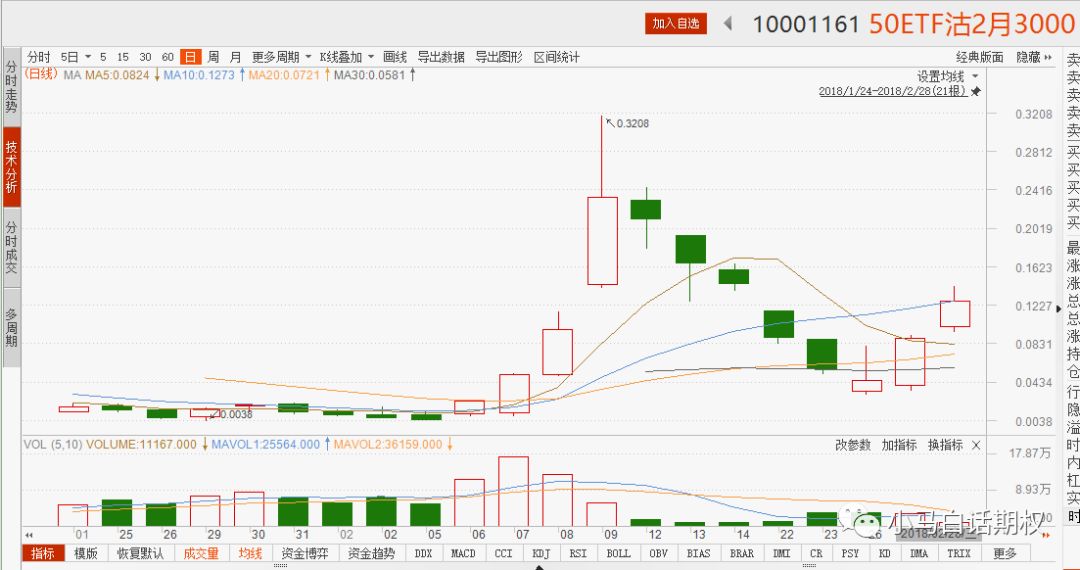
Task: Close the VOL indicator panel with X
Action: click(x=976, y=445)
